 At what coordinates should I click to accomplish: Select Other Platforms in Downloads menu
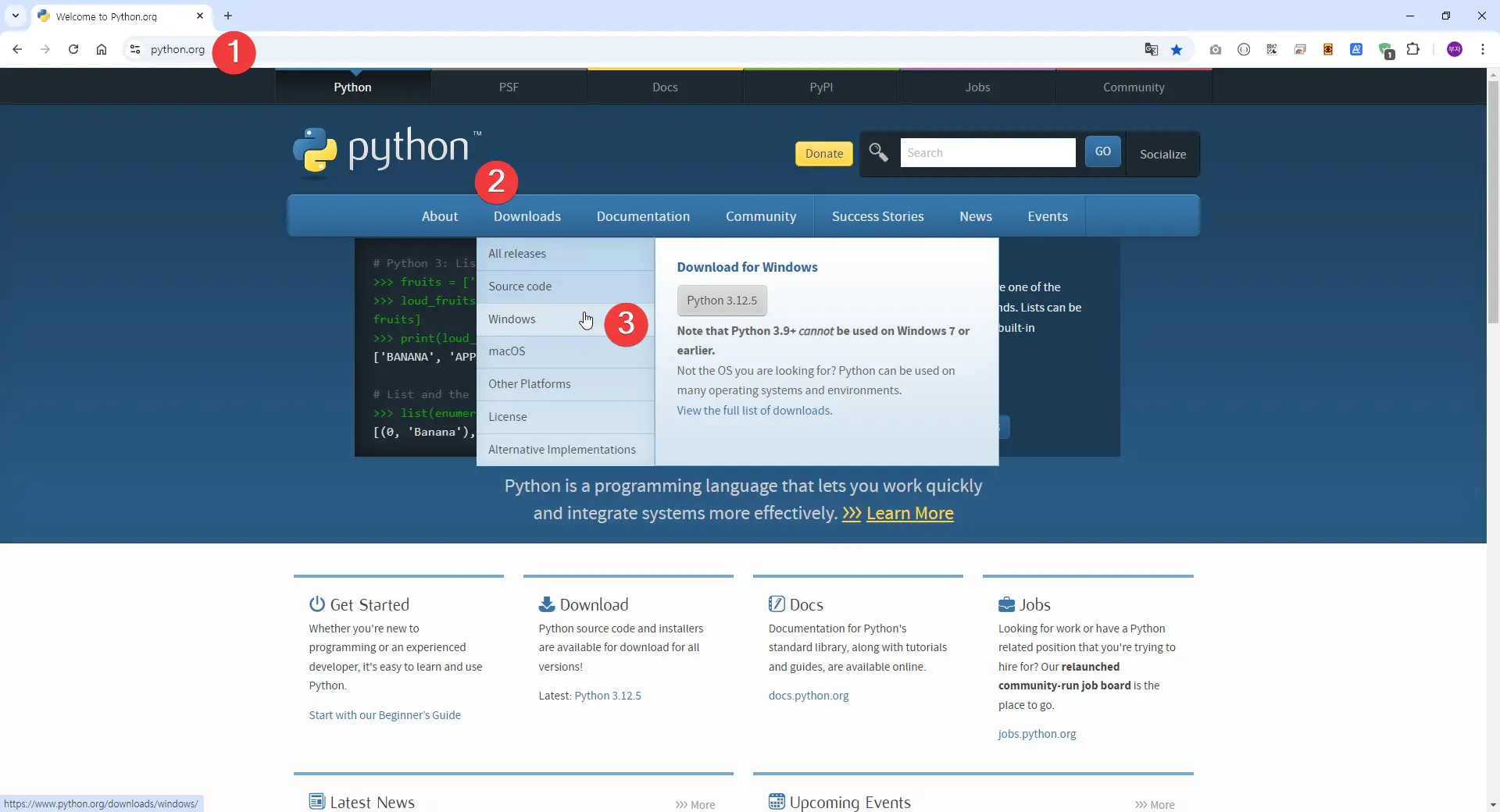point(566,384)
